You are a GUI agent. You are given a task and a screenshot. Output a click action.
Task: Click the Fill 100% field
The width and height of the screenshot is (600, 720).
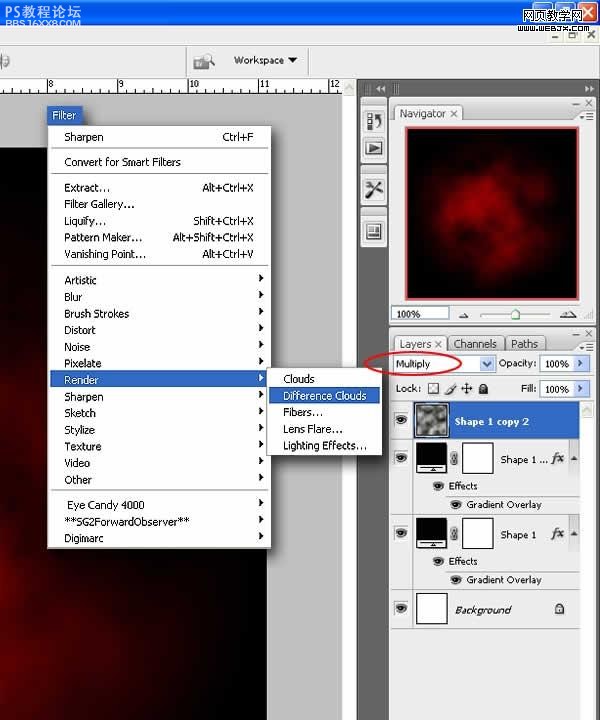coord(557,389)
